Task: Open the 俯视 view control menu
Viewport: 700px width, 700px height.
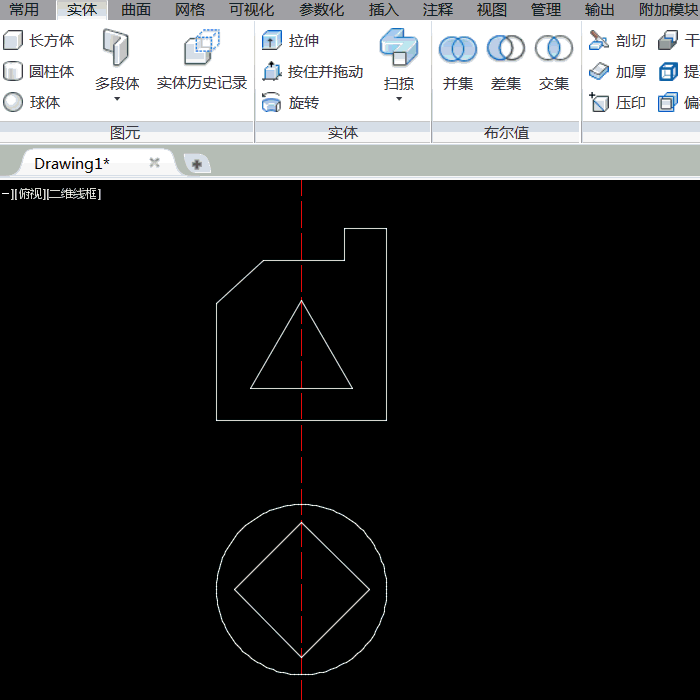Action: click(x=31, y=194)
